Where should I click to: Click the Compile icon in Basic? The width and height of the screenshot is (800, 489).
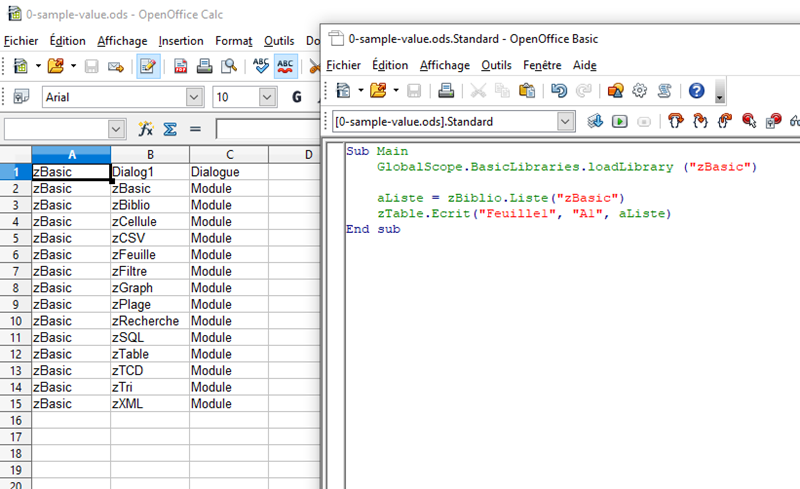pos(595,121)
